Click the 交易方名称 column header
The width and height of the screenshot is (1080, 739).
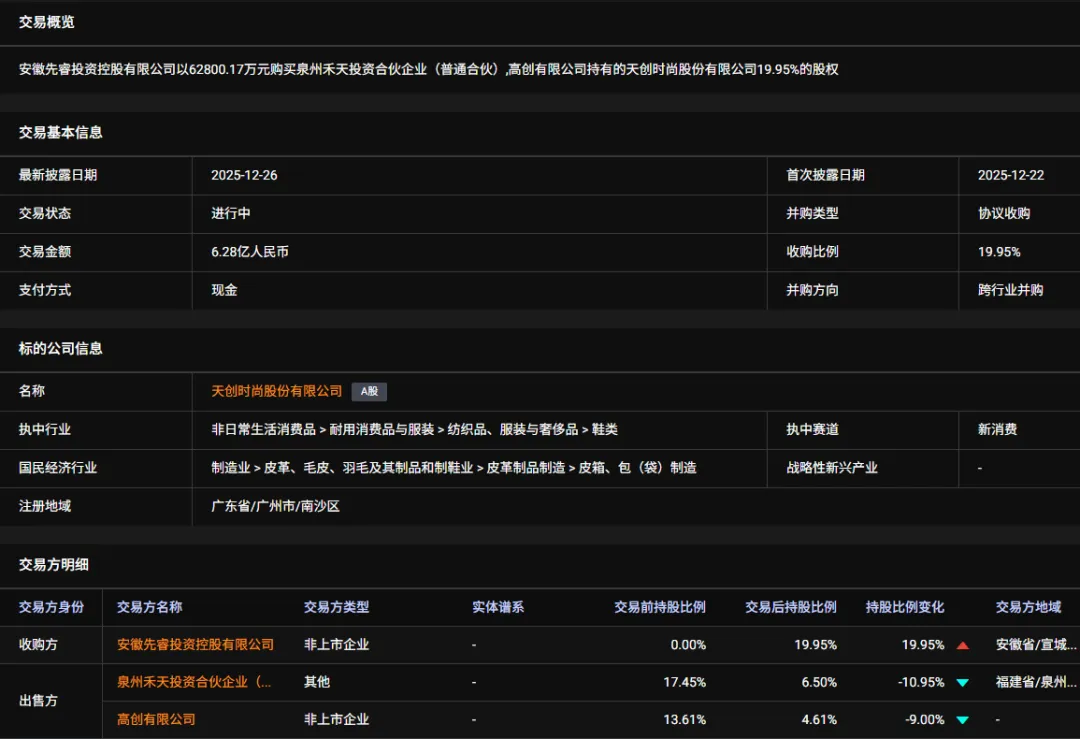(x=149, y=607)
